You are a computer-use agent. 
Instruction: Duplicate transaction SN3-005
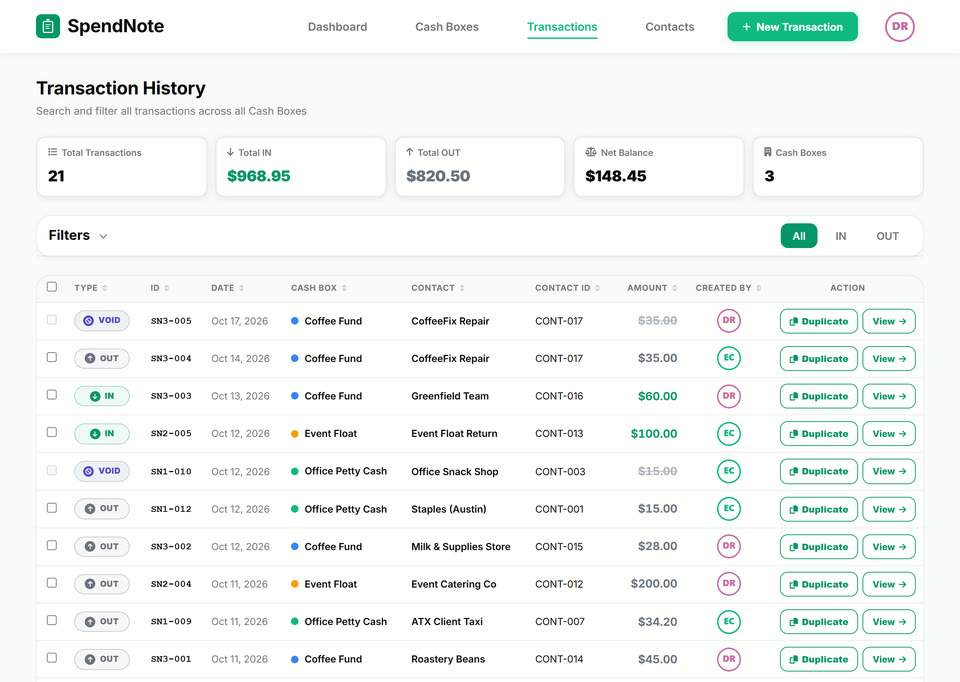(x=819, y=321)
